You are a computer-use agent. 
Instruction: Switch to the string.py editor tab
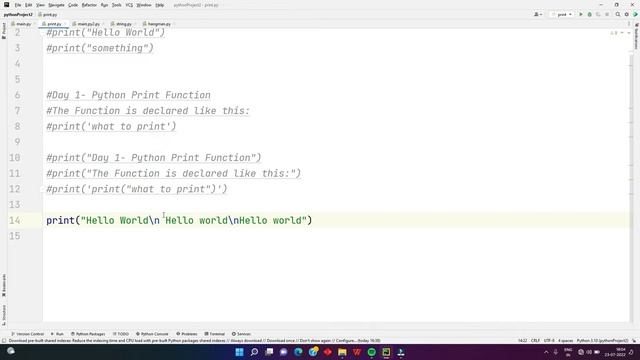pyautogui.click(x=124, y=24)
